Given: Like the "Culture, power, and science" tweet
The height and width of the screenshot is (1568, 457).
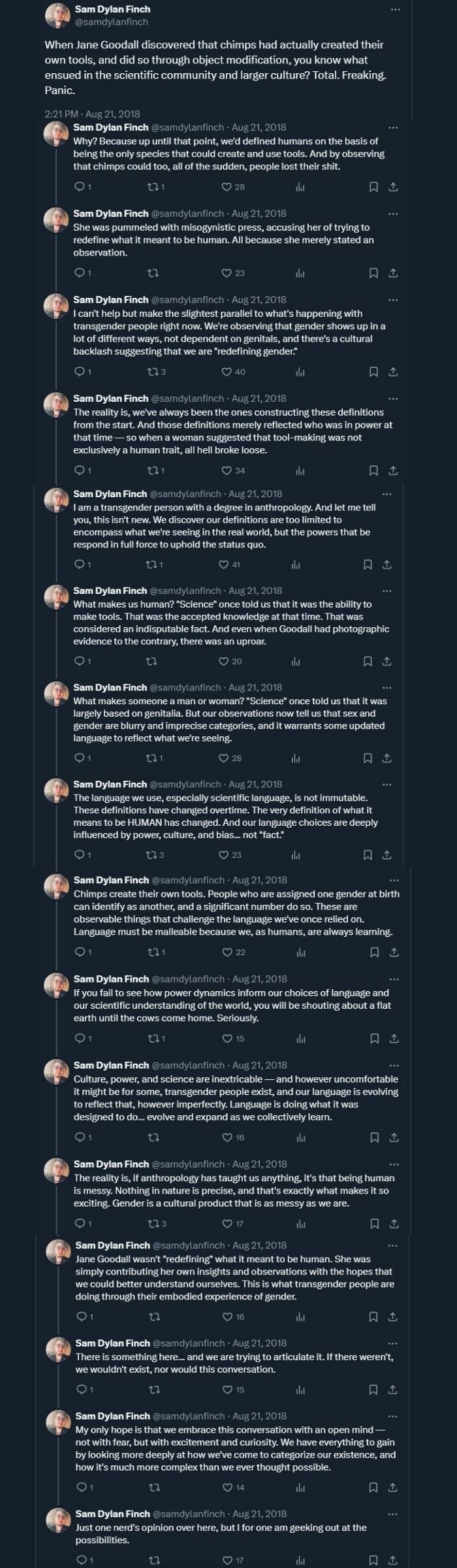Looking at the screenshot, I should (x=227, y=1137).
